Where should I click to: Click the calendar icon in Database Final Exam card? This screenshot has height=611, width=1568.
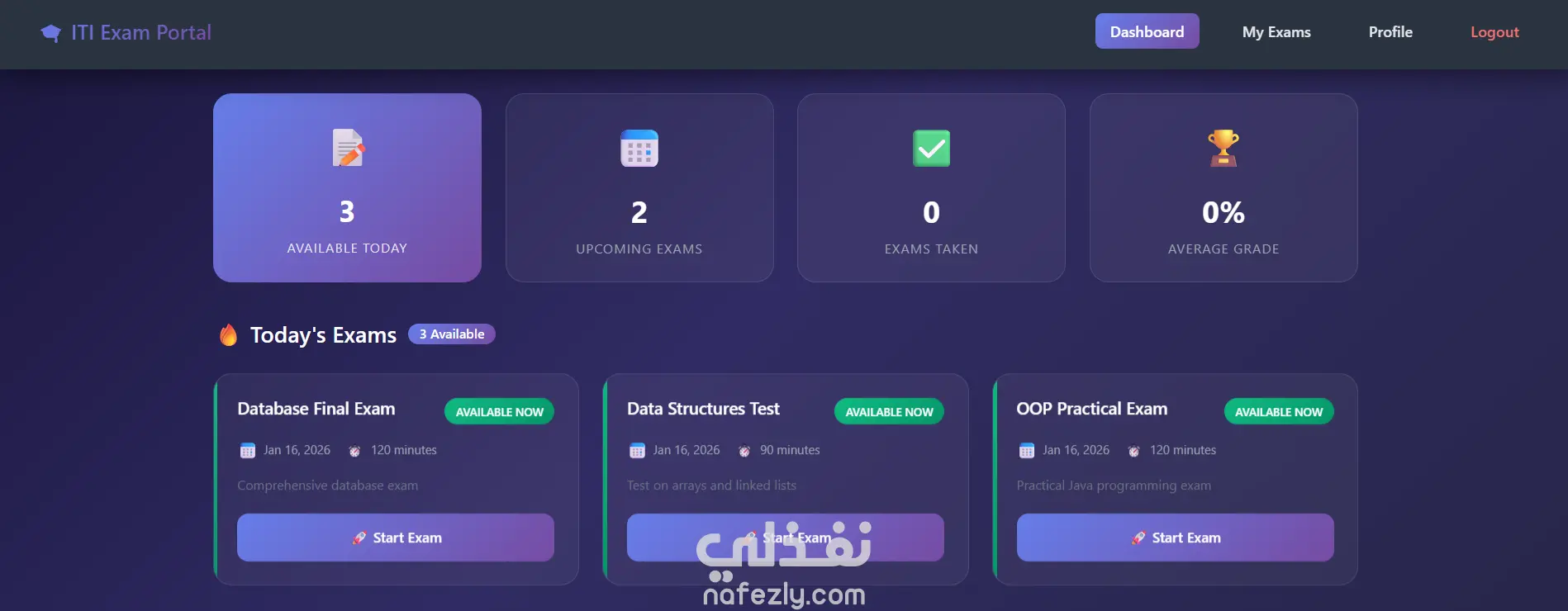(x=248, y=451)
